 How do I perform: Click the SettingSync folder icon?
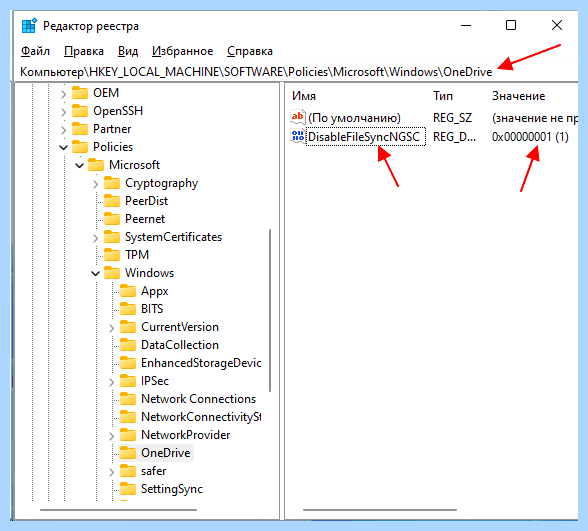point(128,489)
